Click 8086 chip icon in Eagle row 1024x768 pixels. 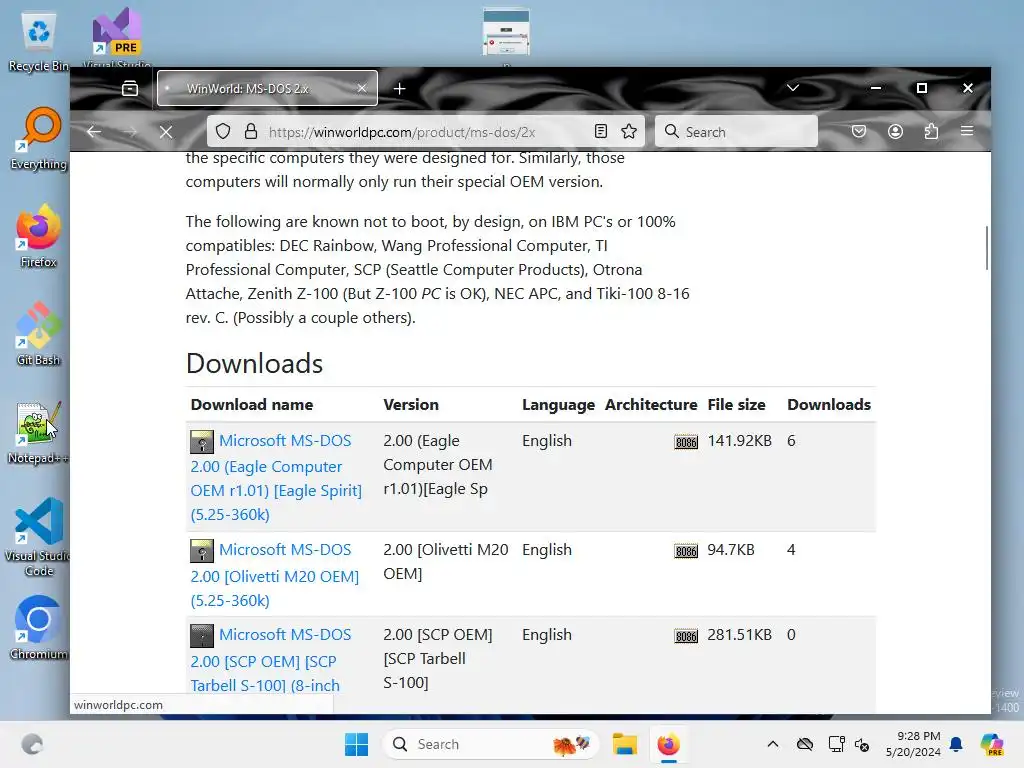pyautogui.click(x=686, y=442)
